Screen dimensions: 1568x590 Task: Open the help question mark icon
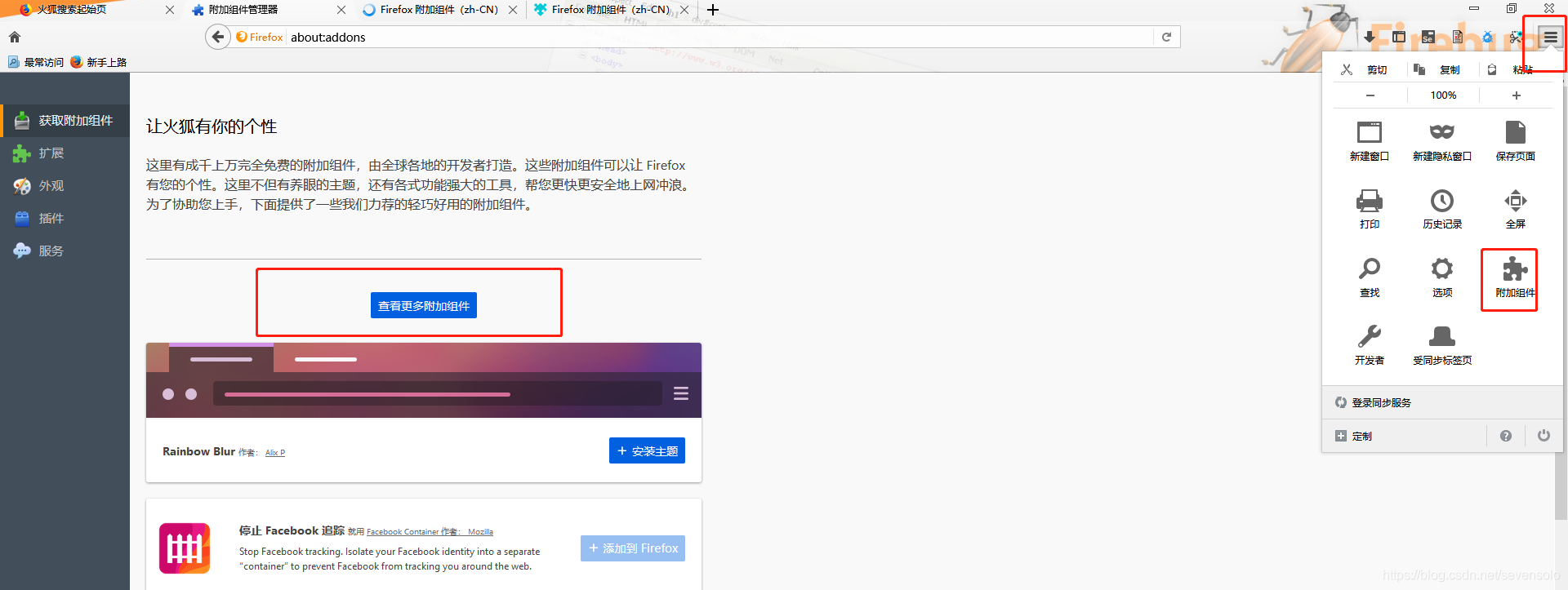click(1506, 436)
